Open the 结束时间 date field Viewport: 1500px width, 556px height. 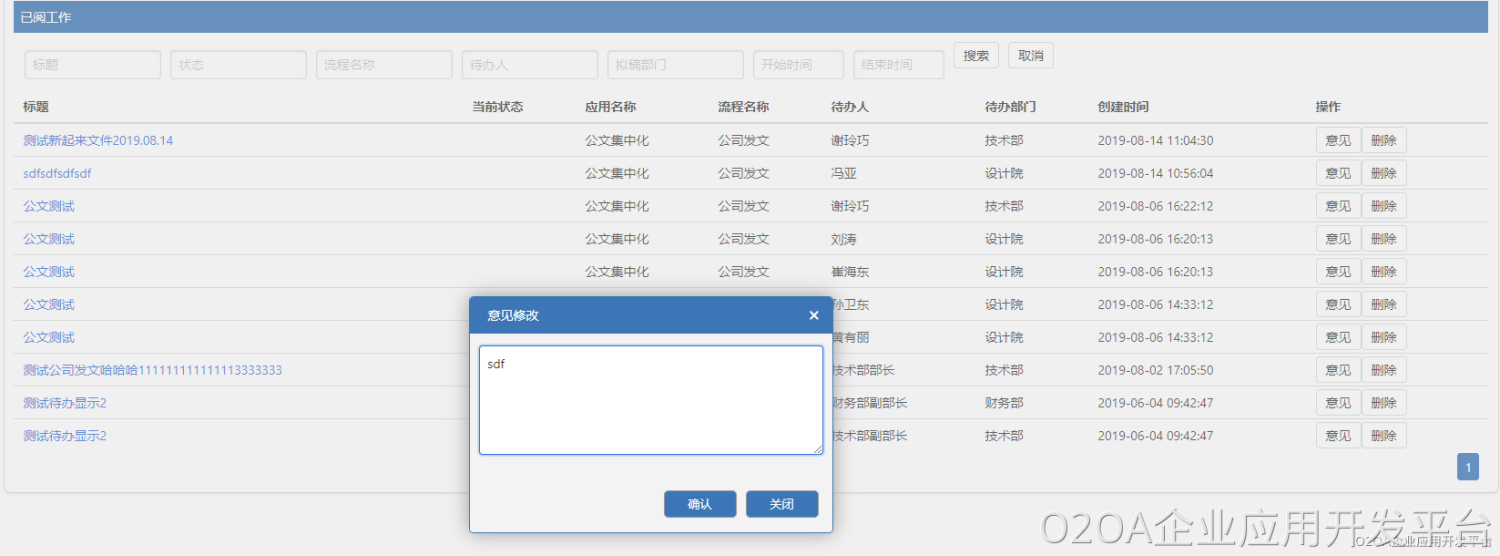[898, 65]
